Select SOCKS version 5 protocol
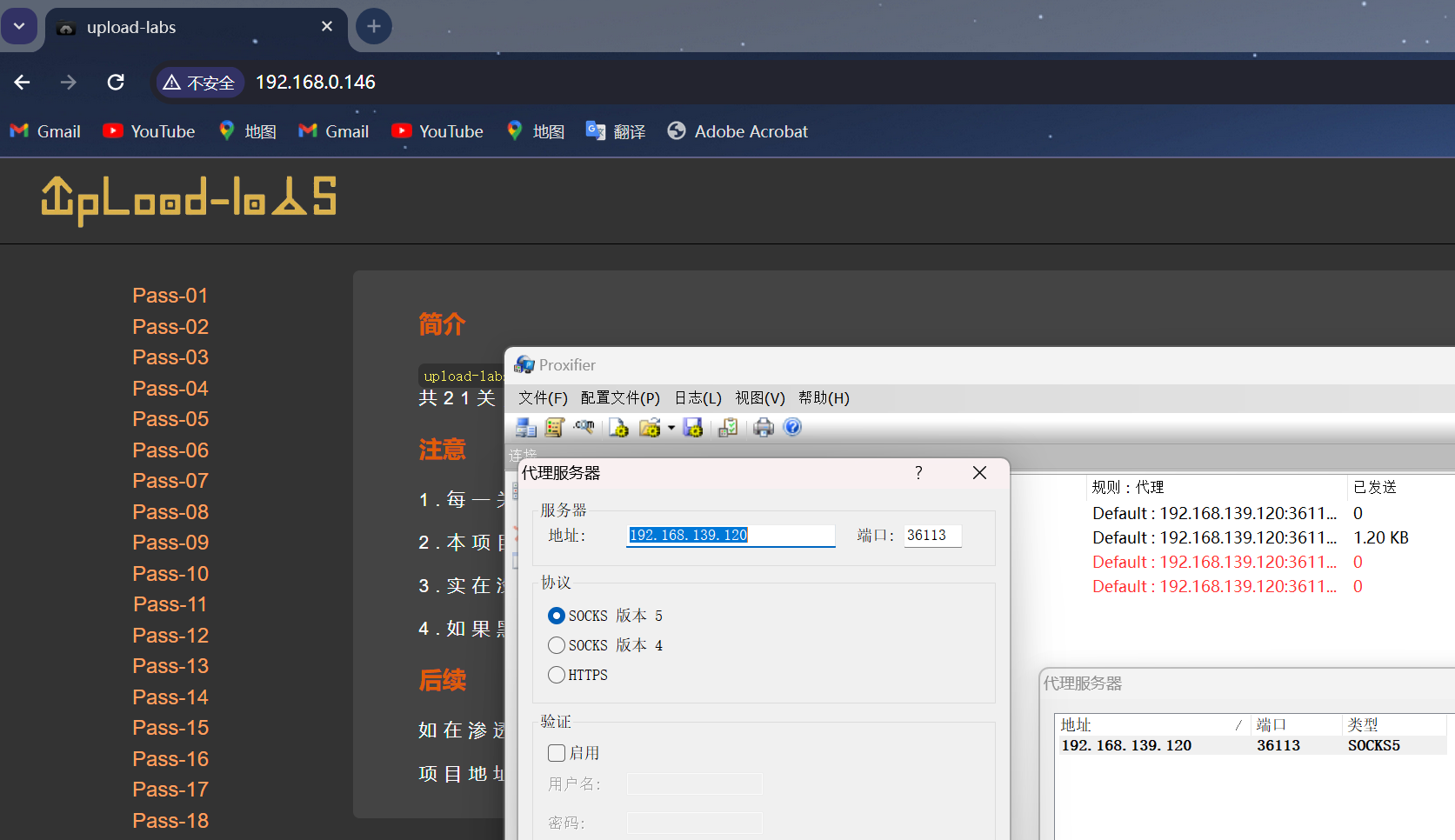 [557, 616]
